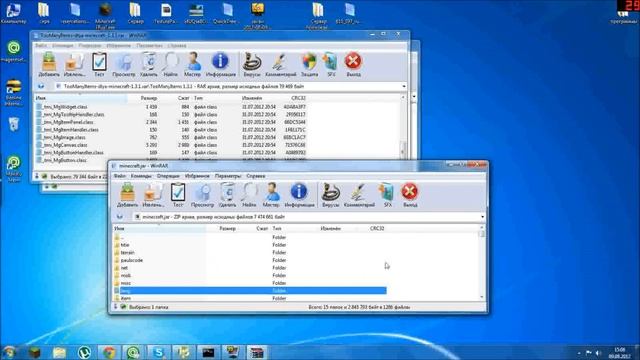Viewport: 640px width, 360px height.
Task: Click Delete (Удалить) in the TooManyItems window toolbar
Action: (x=149, y=64)
